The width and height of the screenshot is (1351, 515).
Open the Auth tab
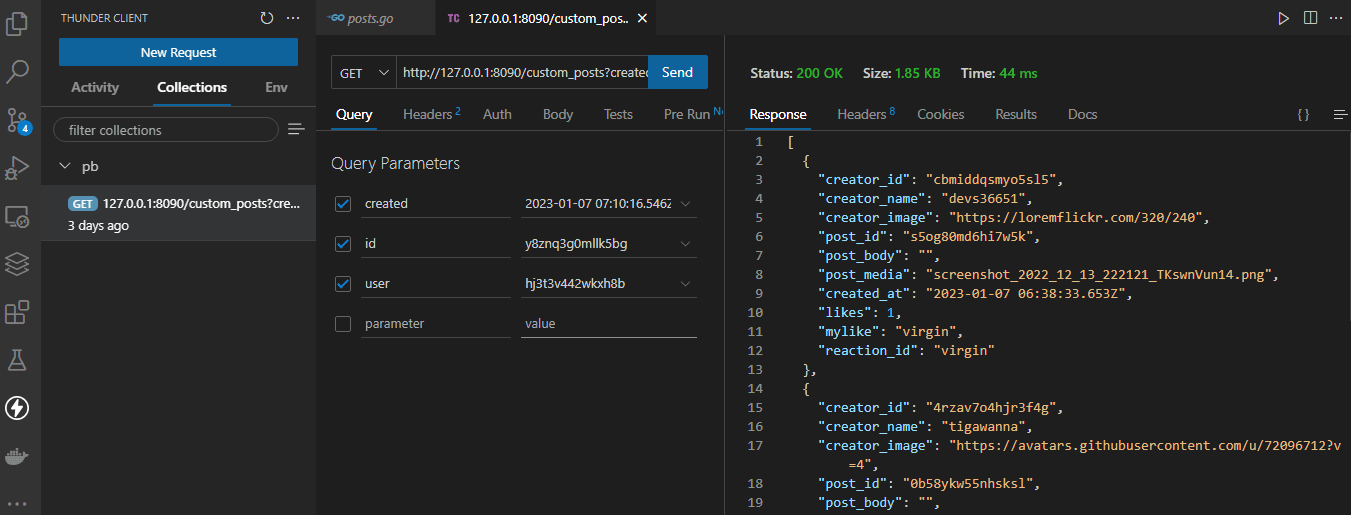coord(497,114)
